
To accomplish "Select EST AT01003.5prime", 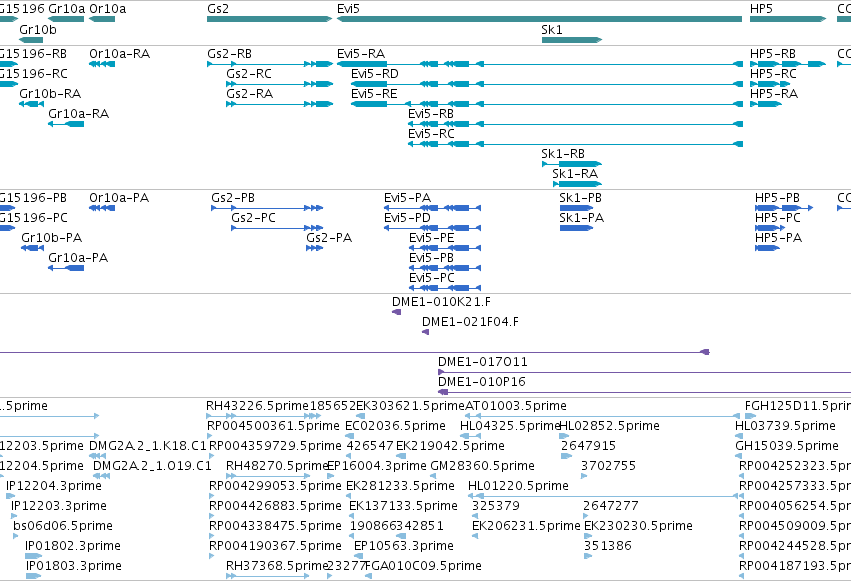I will click(603, 416).
